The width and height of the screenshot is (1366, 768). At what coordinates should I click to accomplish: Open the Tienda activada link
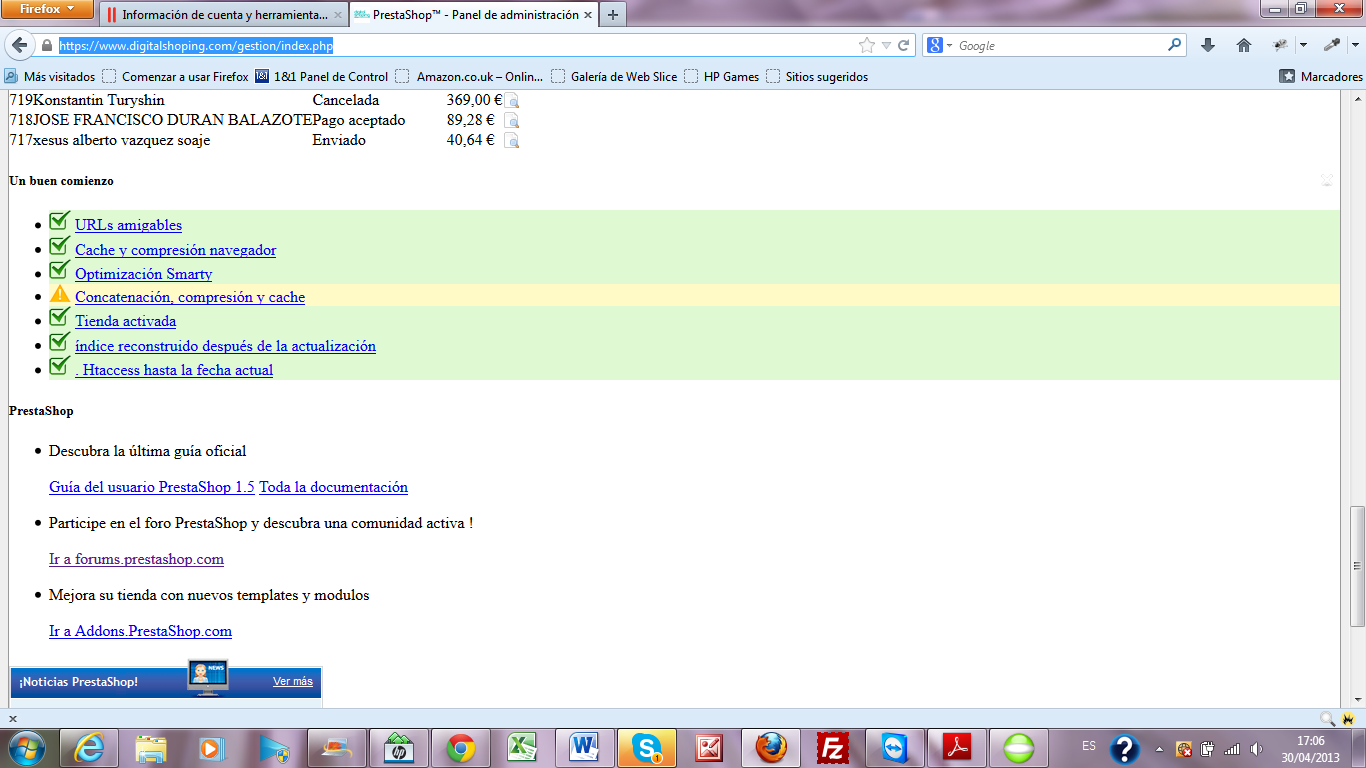(x=125, y=321)
